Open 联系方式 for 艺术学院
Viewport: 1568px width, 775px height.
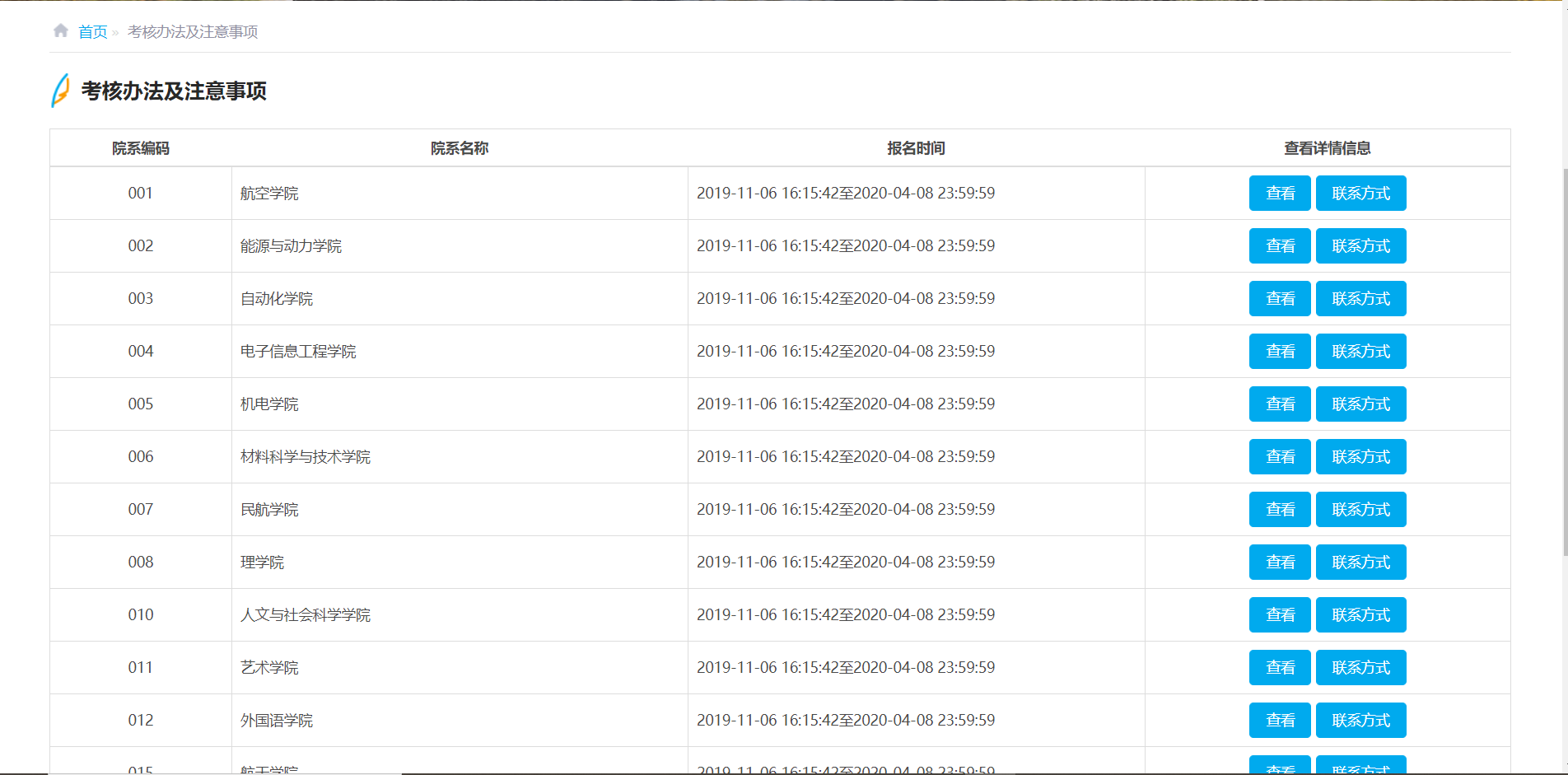[1360, 667]
